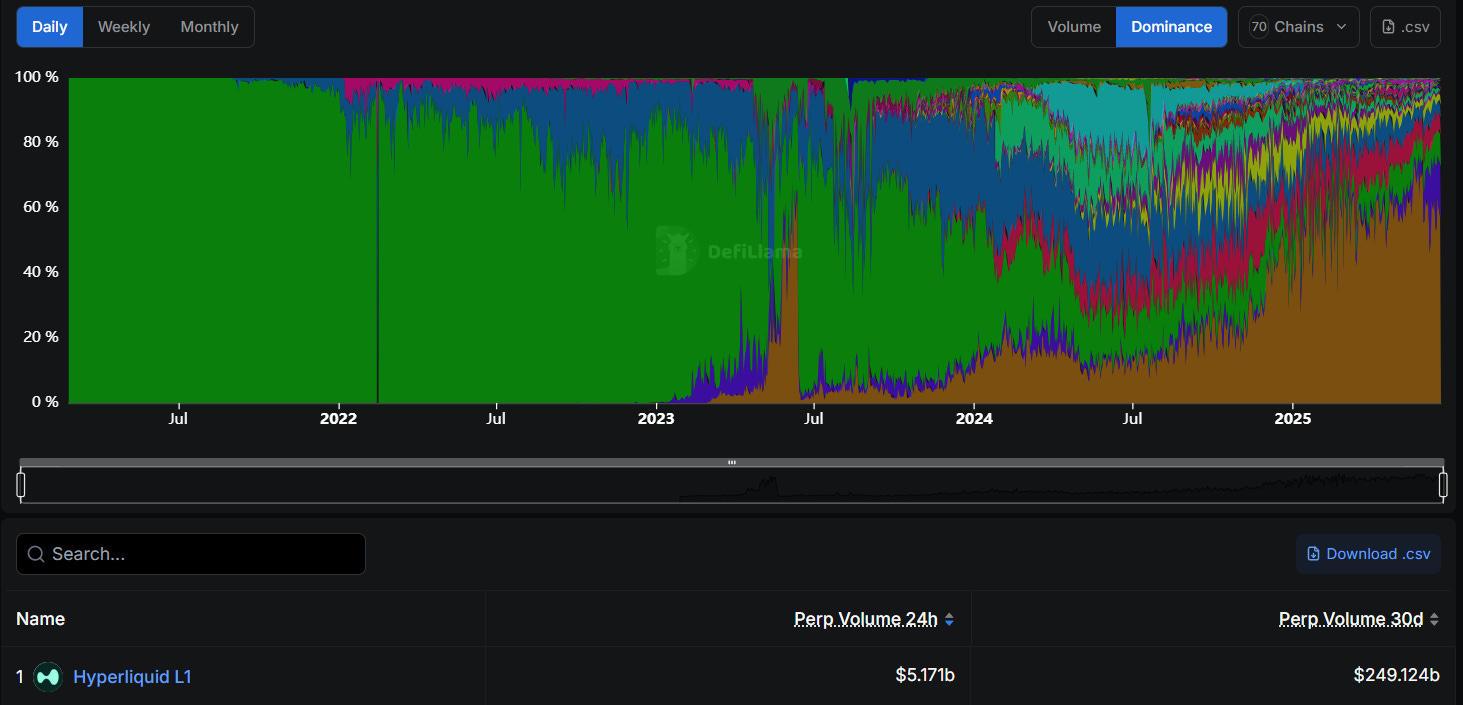This screenshot has width=1463, height=705.
Task: Click the magnifying glass search icon
Action: click(x=36, y=553)
